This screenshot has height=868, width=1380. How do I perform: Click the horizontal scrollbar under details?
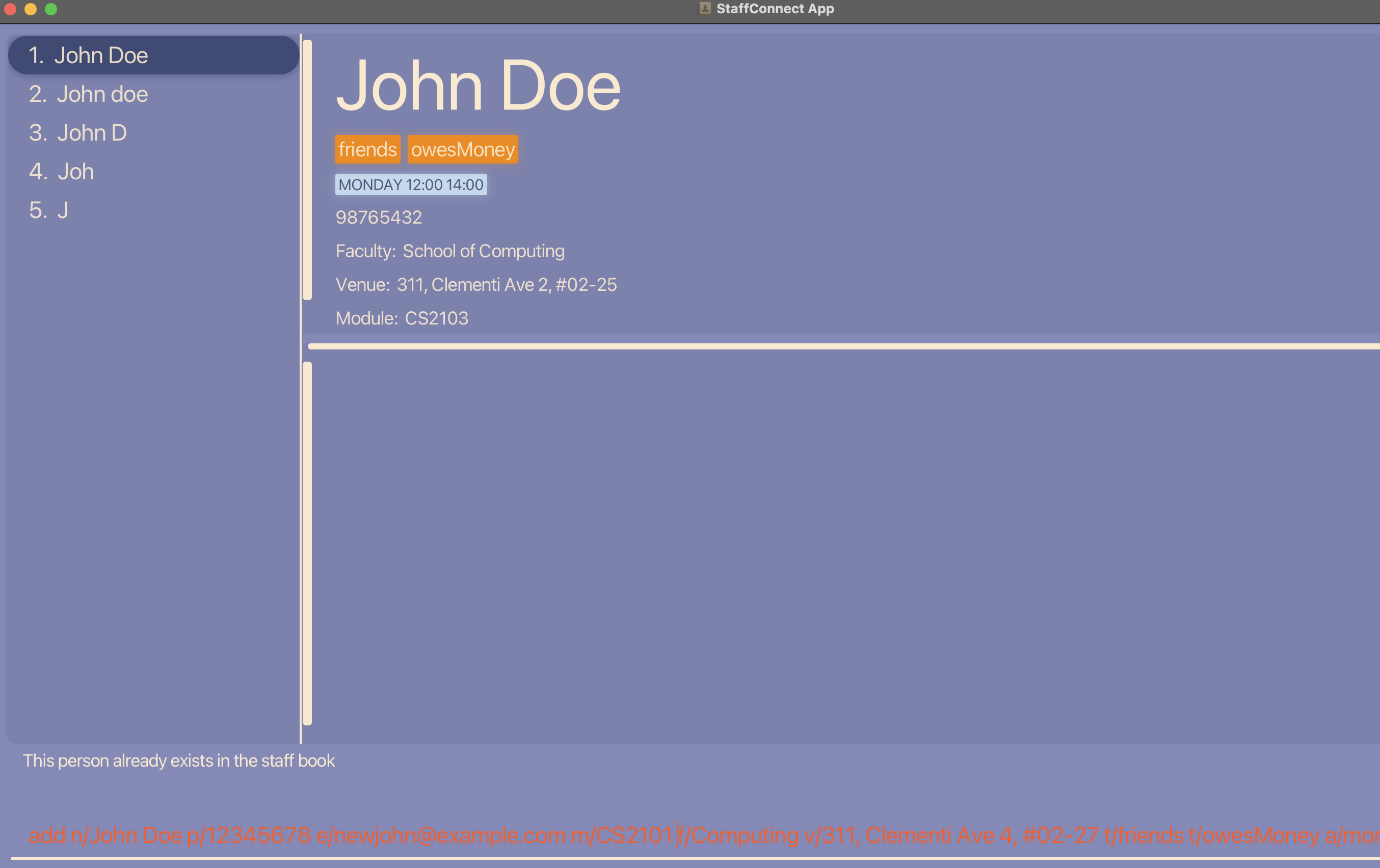coord(842,346)
